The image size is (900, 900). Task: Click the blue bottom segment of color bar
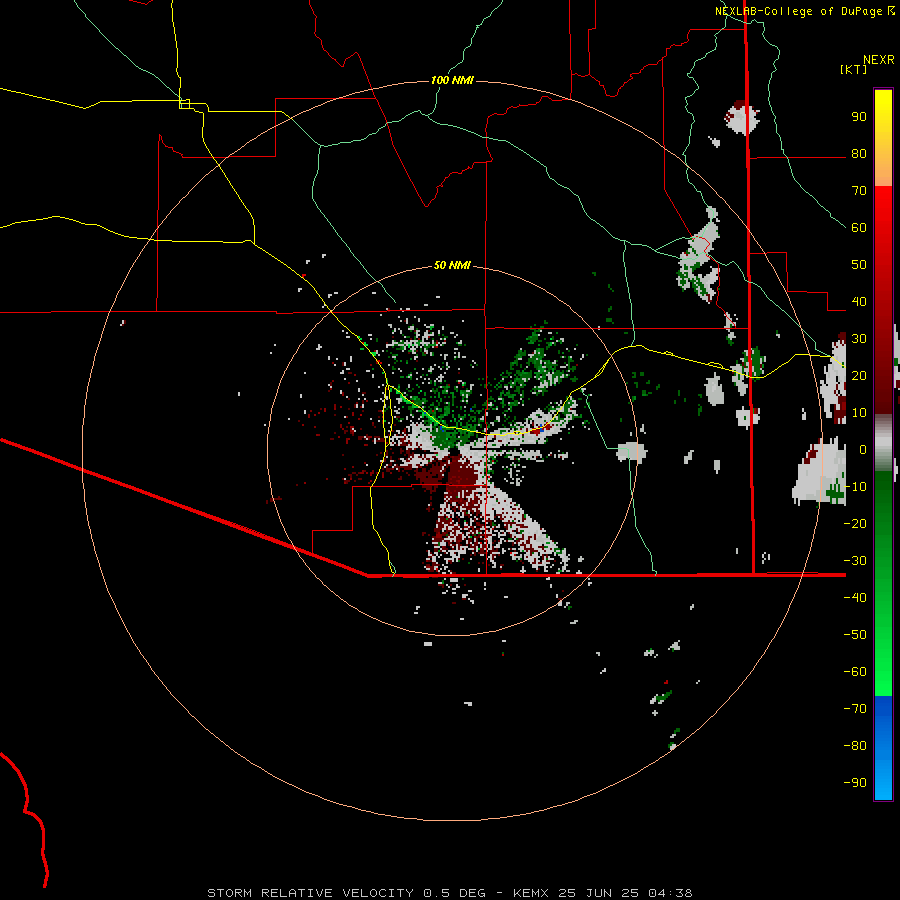coord(883,748)
